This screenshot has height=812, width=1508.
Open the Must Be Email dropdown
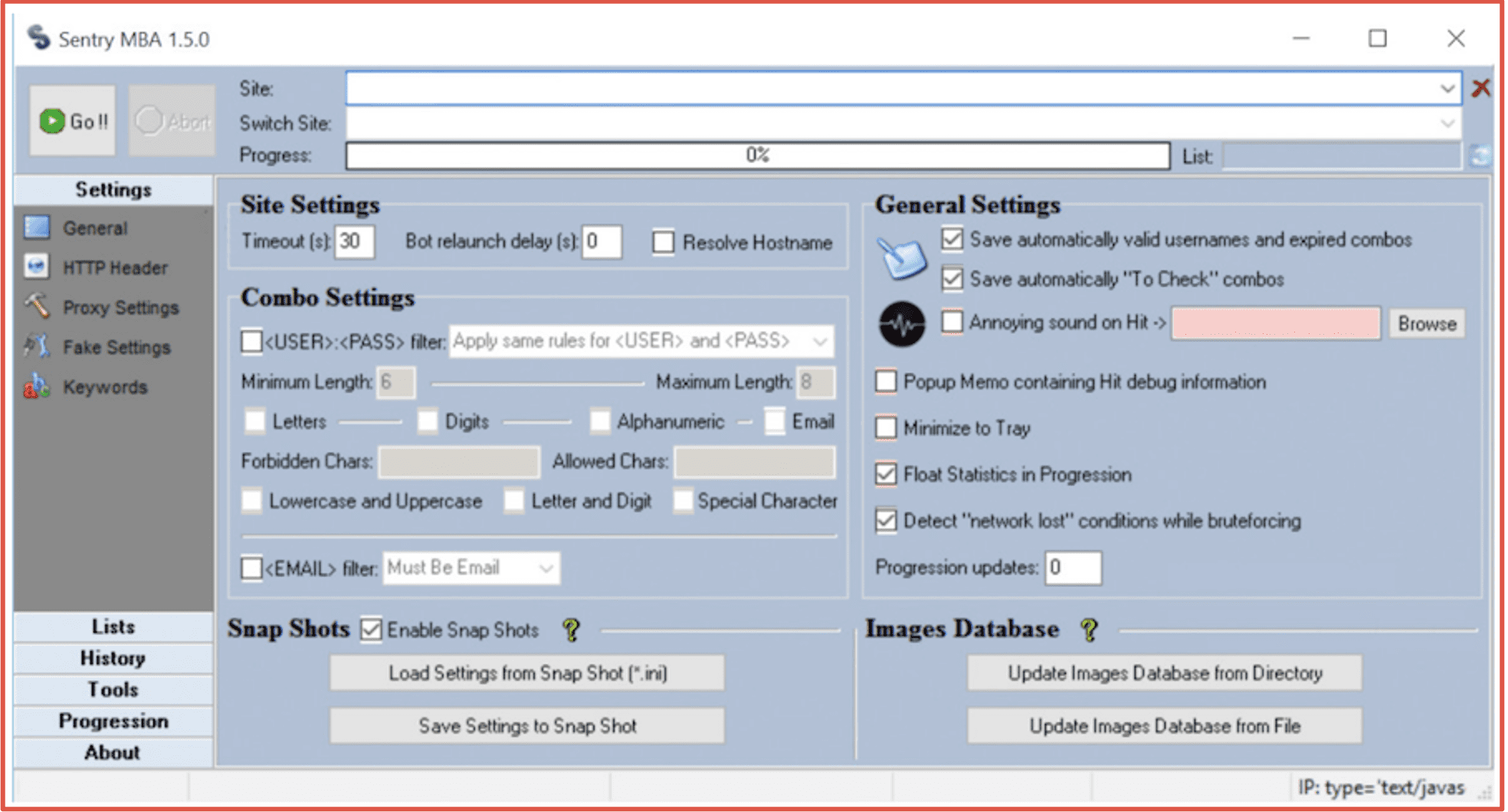[471, 568]
